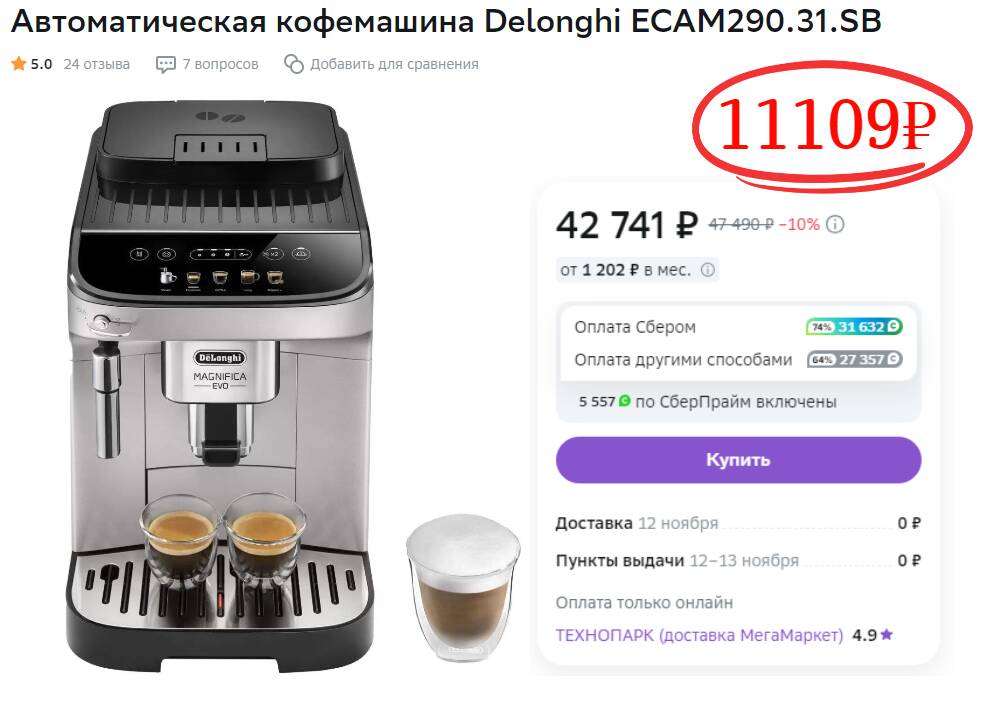Click the compare circles icon
Screen dimensions: 1005x701
[294, 64]
